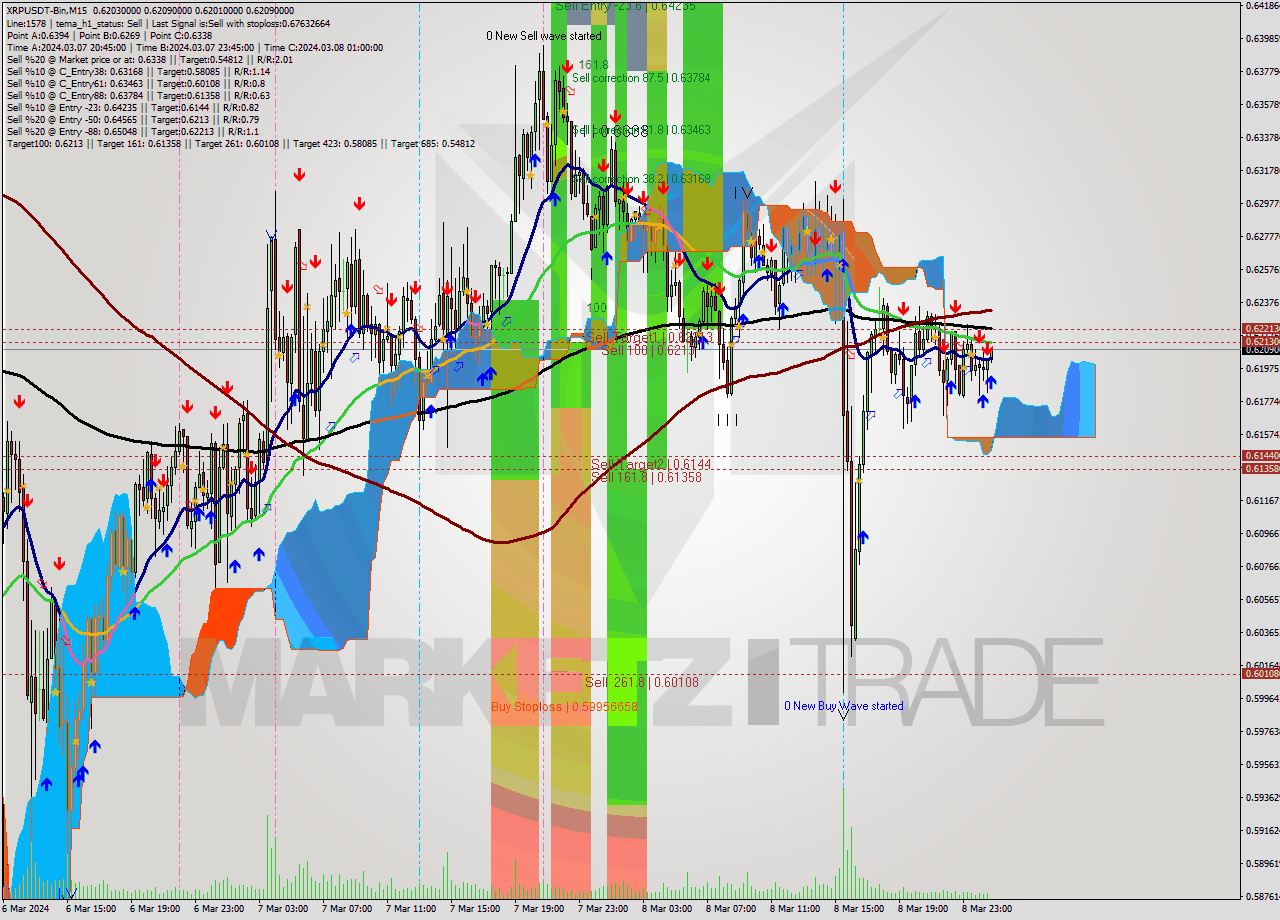The image size is (1280, 920).
Task: Click the black current price tag 0.62090
Action: point(1260,350)
